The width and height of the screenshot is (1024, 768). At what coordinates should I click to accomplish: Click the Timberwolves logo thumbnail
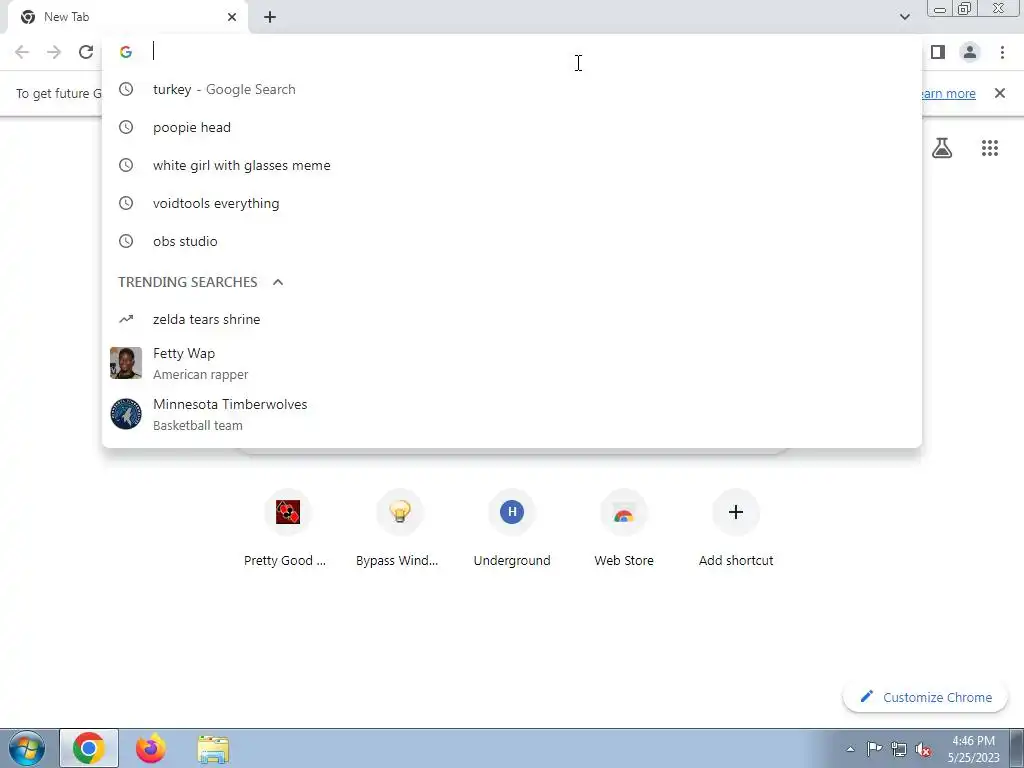coord(126,414)
